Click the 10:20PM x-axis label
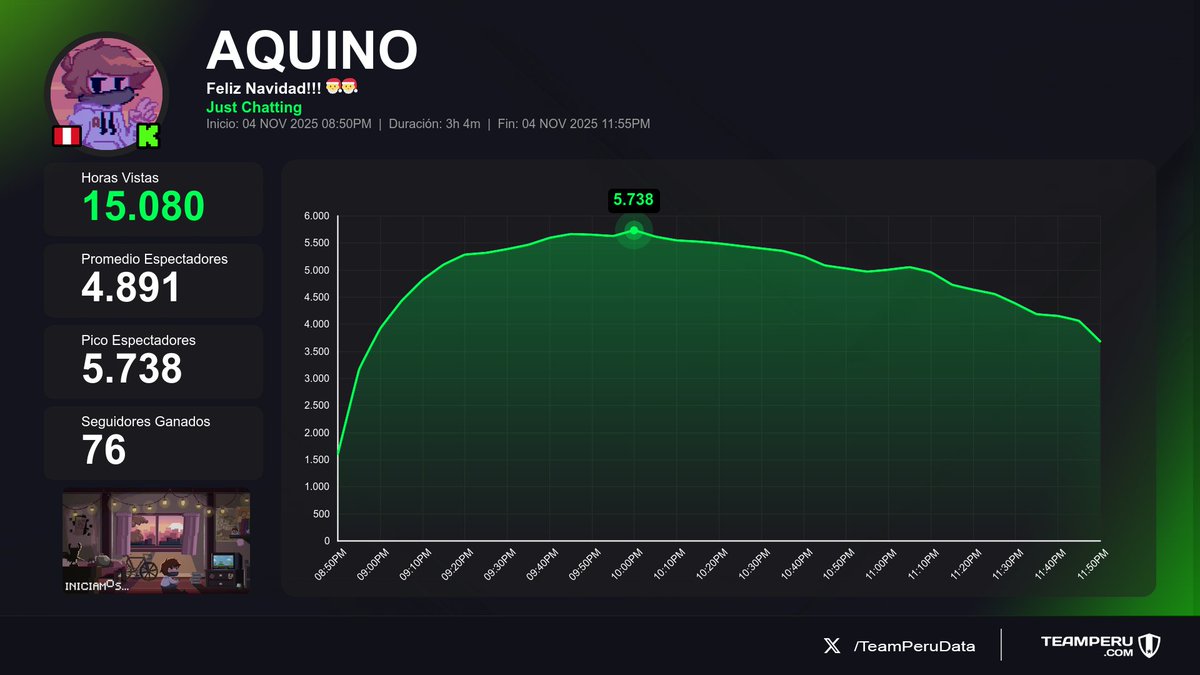1200x675 pixels. [710, 563]
